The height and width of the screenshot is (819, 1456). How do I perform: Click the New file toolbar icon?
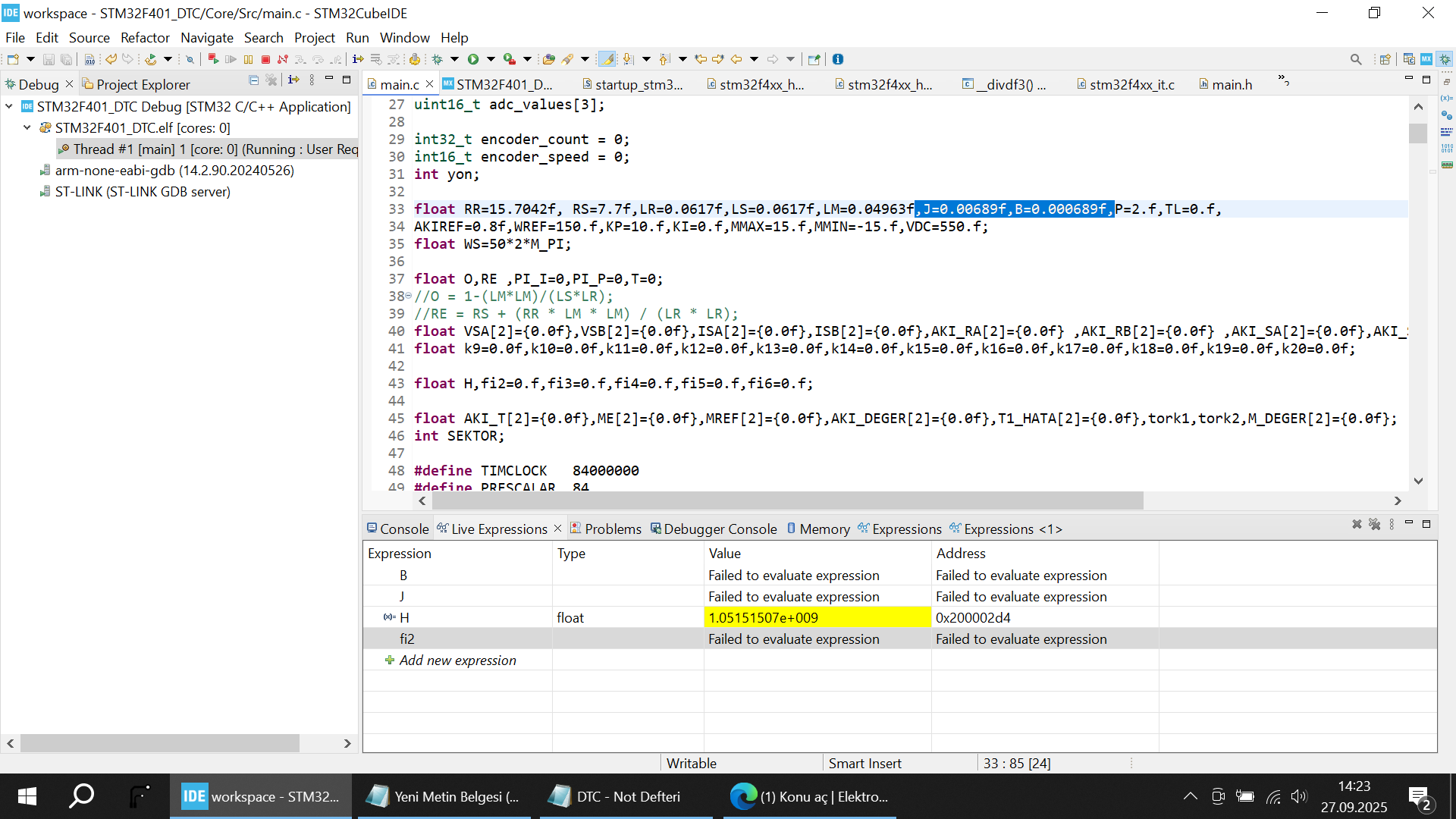click(x=13, y=59)
